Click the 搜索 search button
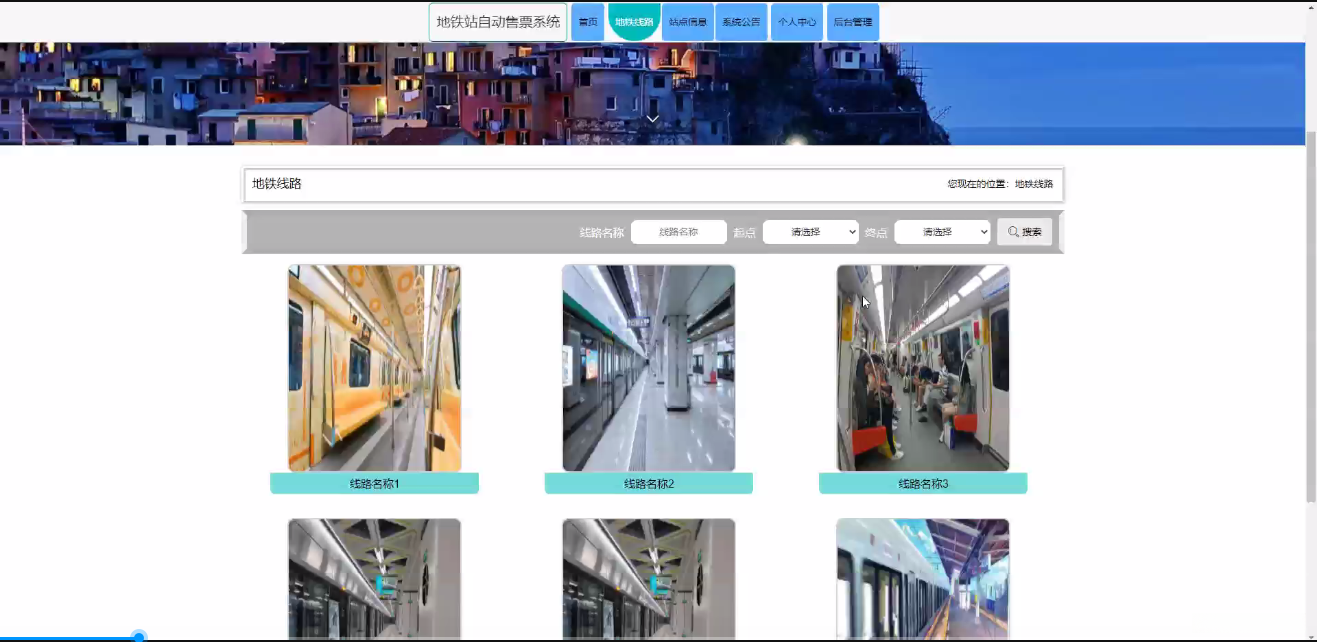The image size is (1317, 642). 1024,232
